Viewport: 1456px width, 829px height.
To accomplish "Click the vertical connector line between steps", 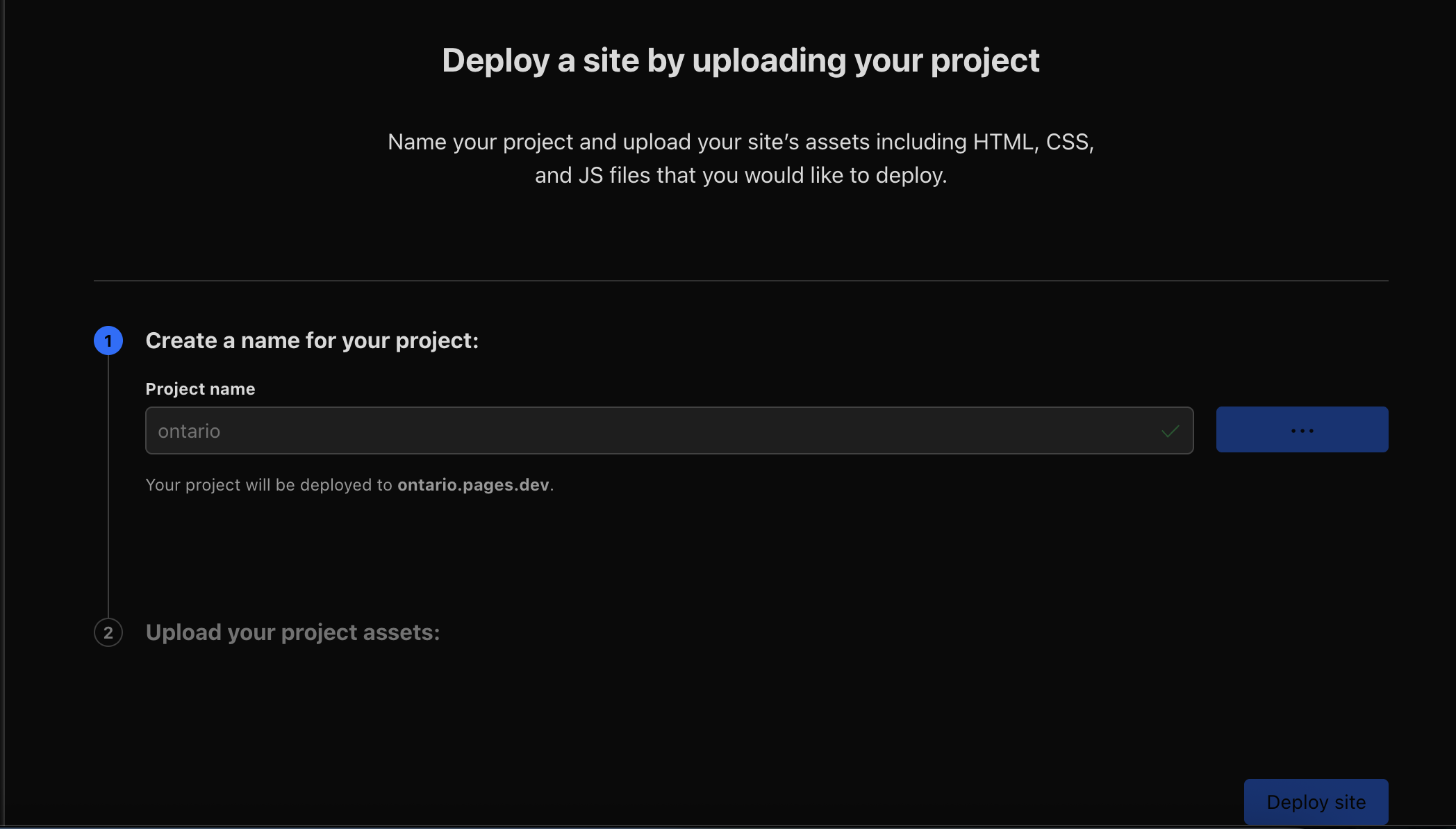I will pos(108,486).
